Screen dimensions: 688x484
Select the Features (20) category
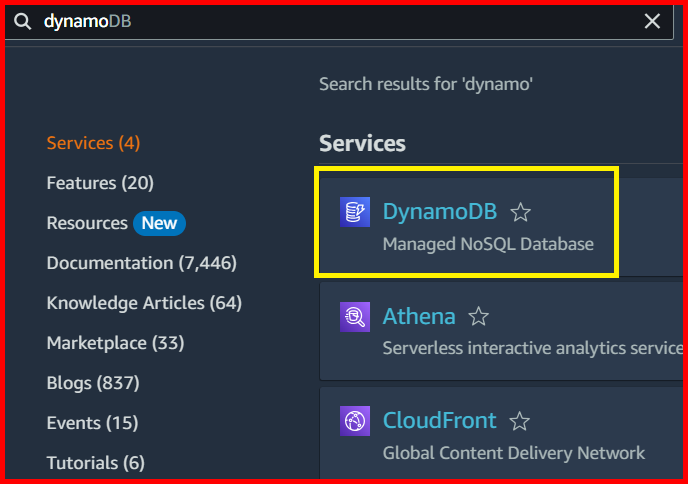coord(100,183)
